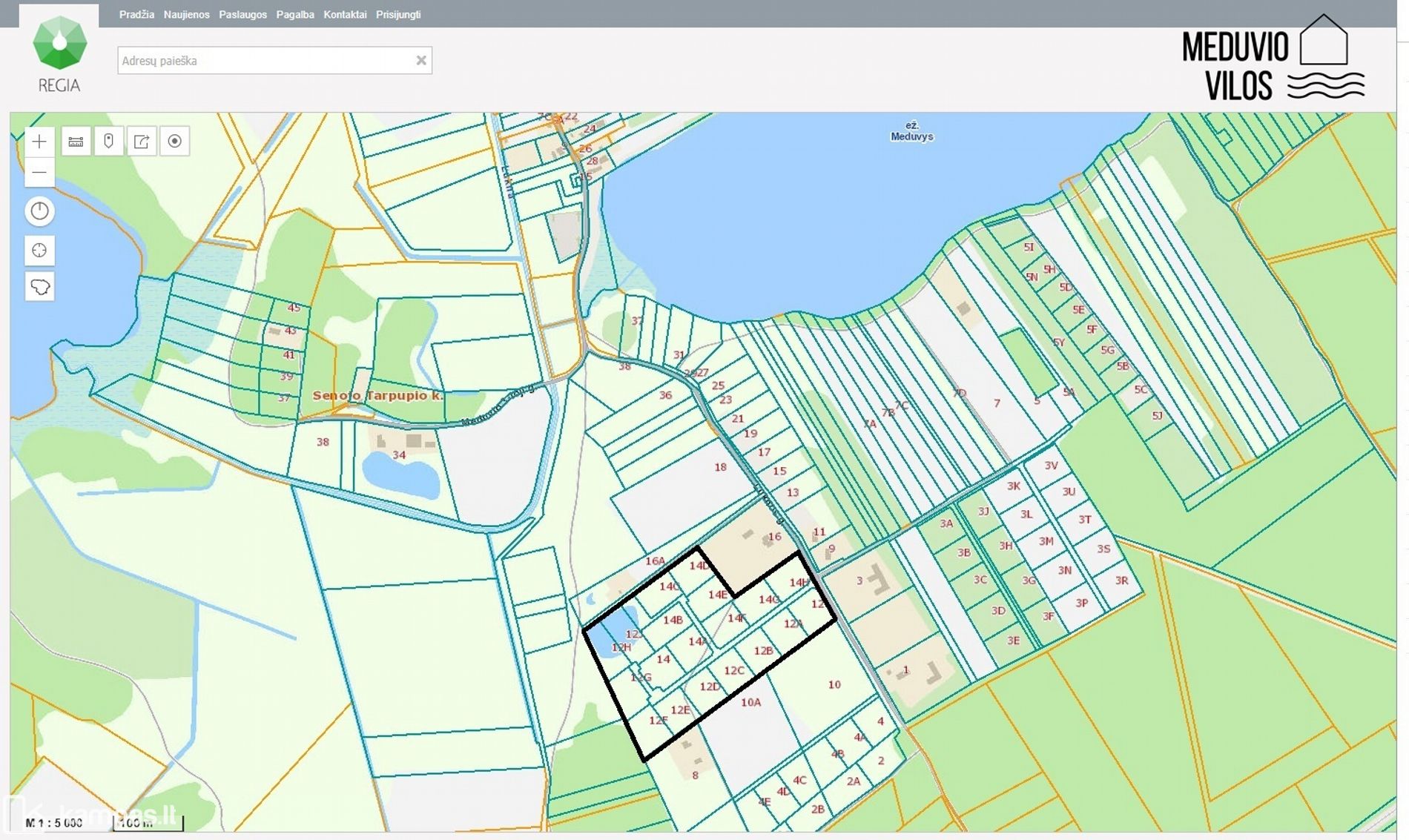Zoom in the map with plus button
Screen dimensions: 1409x840
coord(39,142)
